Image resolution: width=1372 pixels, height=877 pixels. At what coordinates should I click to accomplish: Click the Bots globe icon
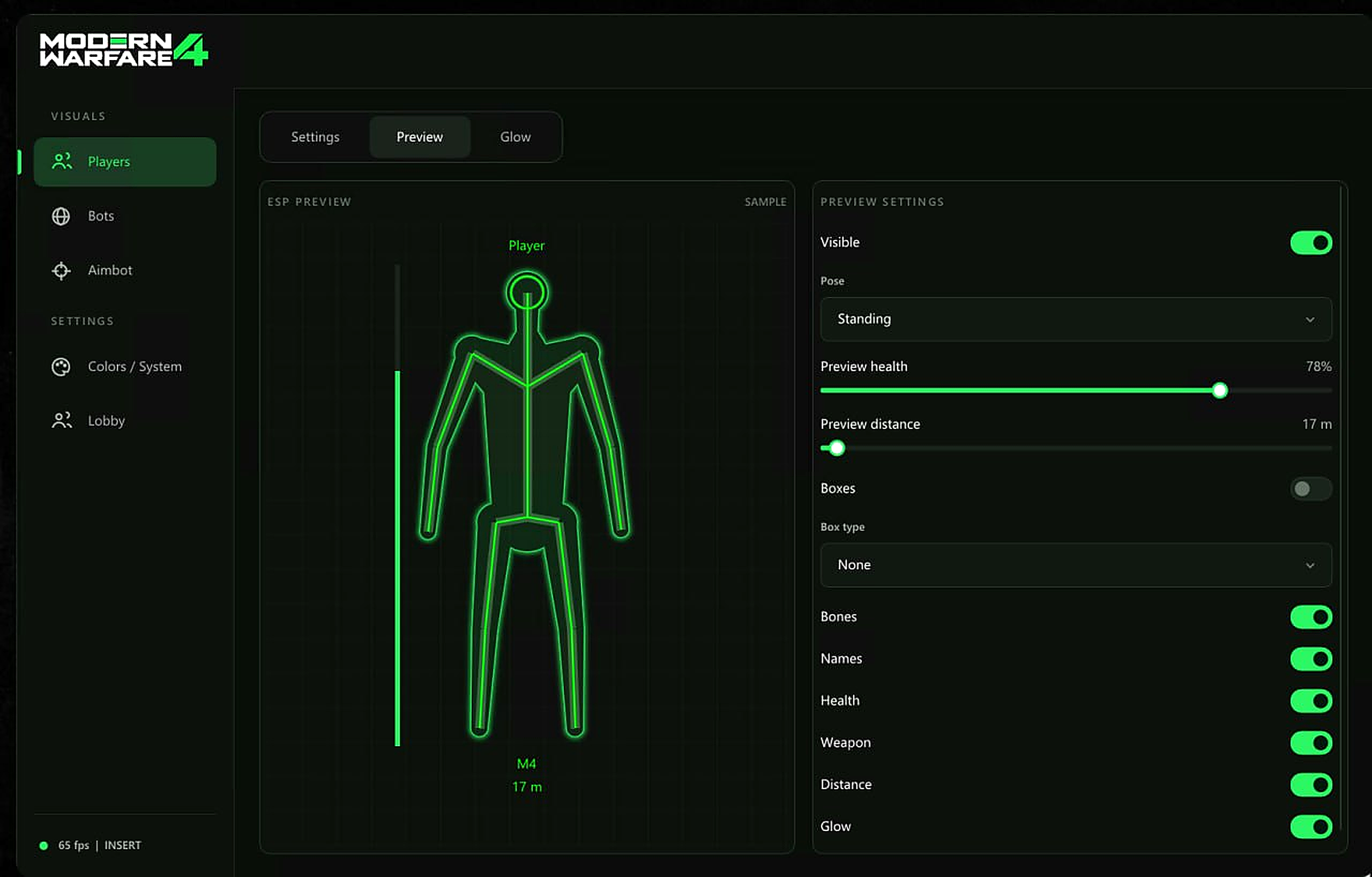tap(61, 216)
